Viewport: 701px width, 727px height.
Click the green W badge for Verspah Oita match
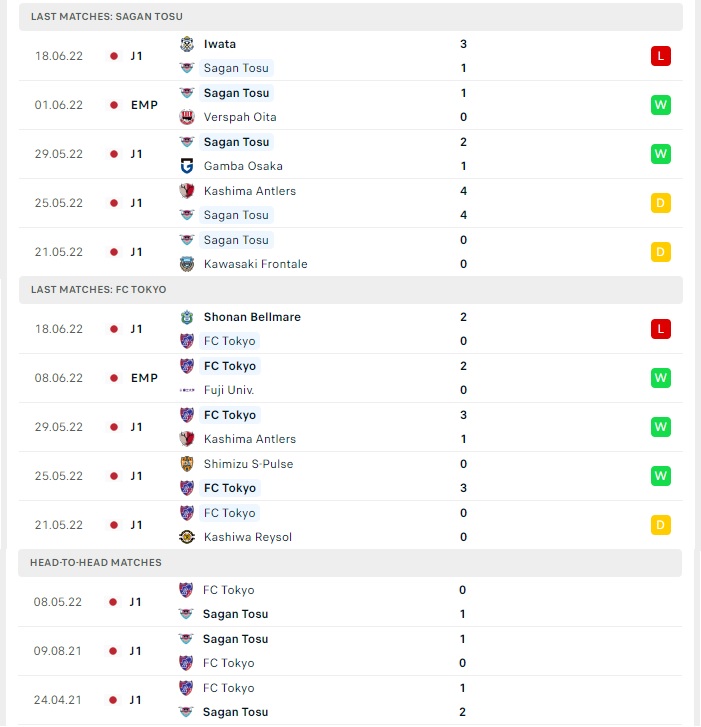661,105
